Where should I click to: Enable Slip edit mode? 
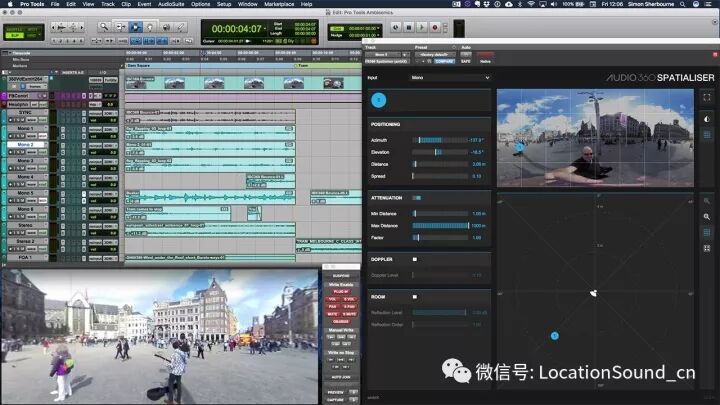pyautogui.click(x=15, y=35)
